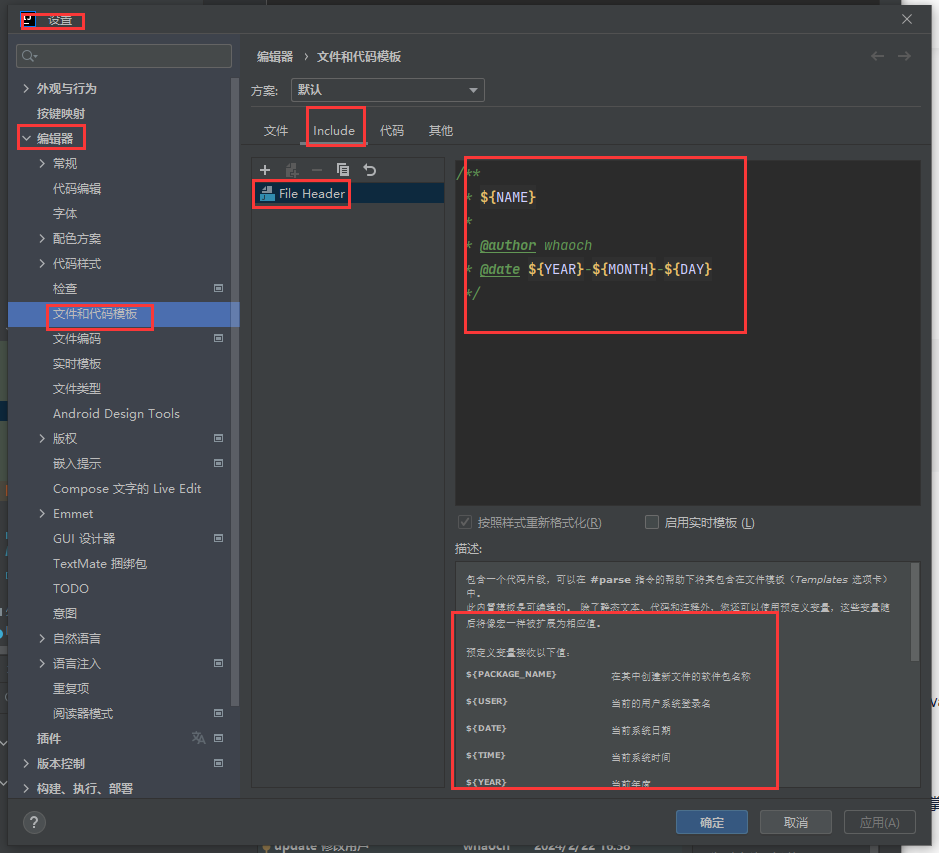
Task: Switch to the 文件 tab
Action: [276, 131]
